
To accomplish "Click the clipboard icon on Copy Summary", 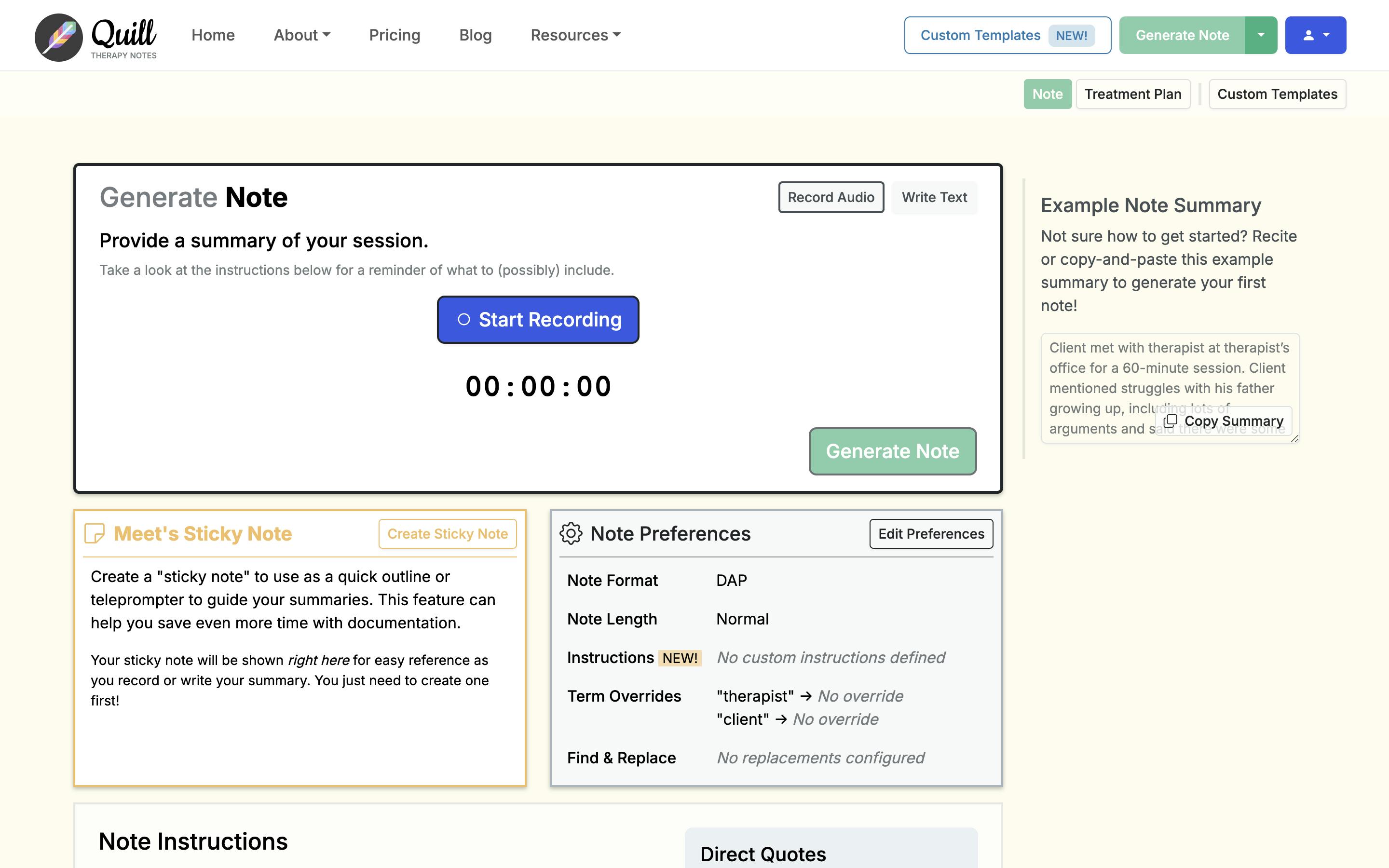I will coord(1171,421).
